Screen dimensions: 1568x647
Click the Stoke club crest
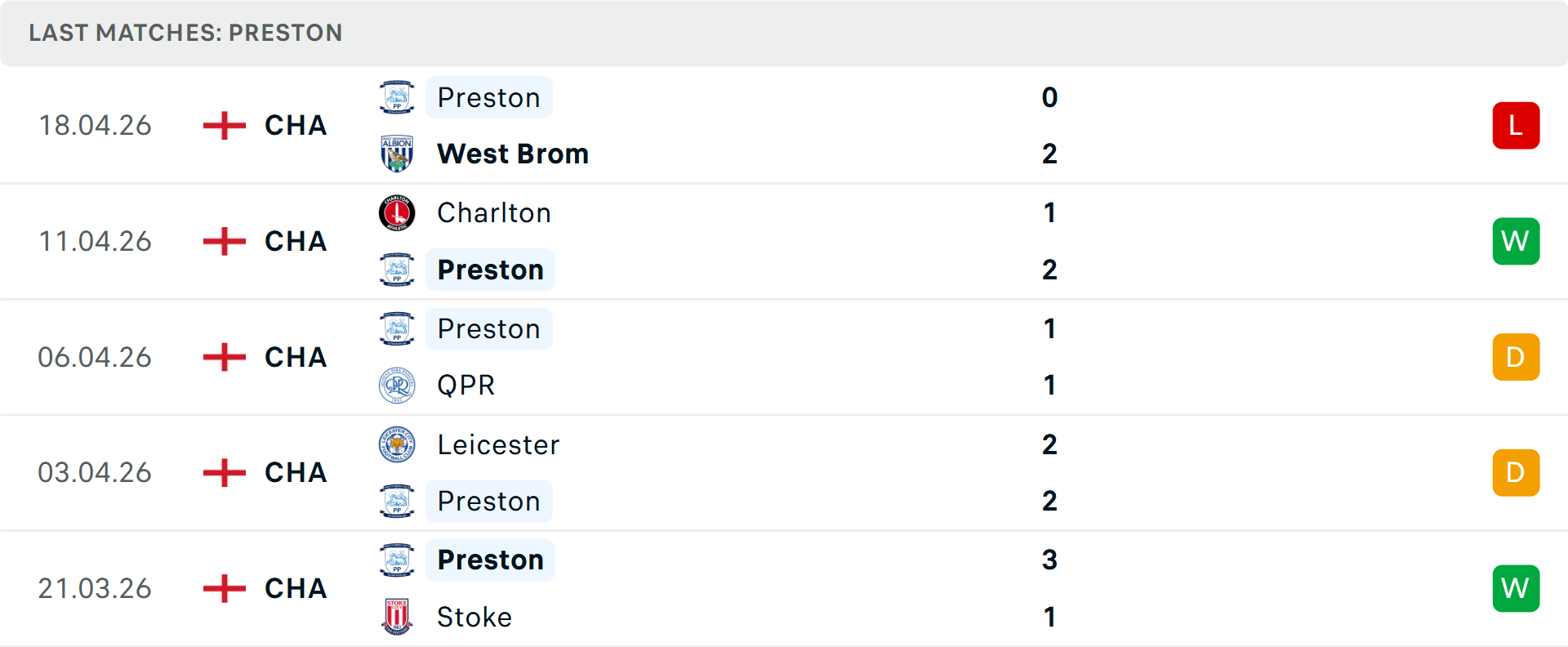pyautogui.click(x=397, y=617)
